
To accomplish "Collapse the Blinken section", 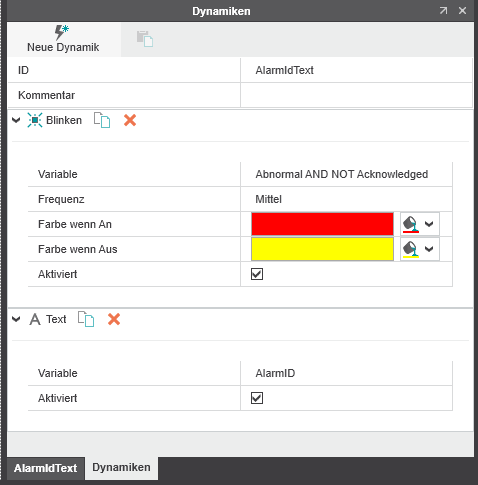I will tap(16, 120).
